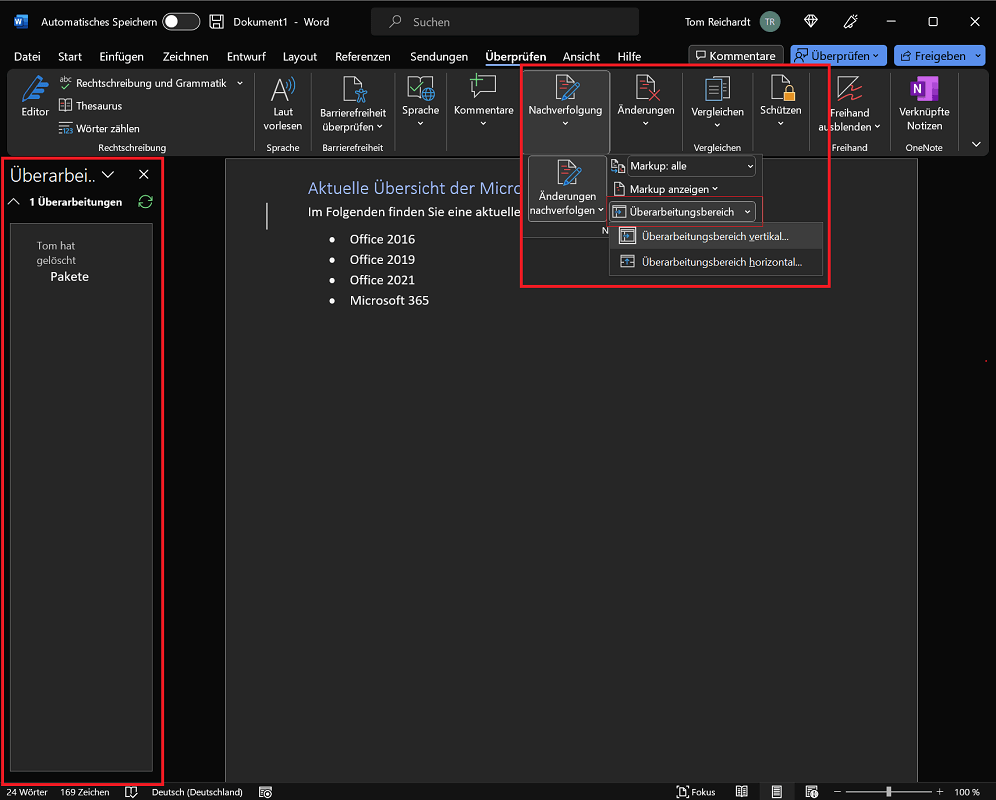Viewport: 996px width, 800px height.
Task: Open the Änderungen ribbon group
Action: click(x=646, y=102)
